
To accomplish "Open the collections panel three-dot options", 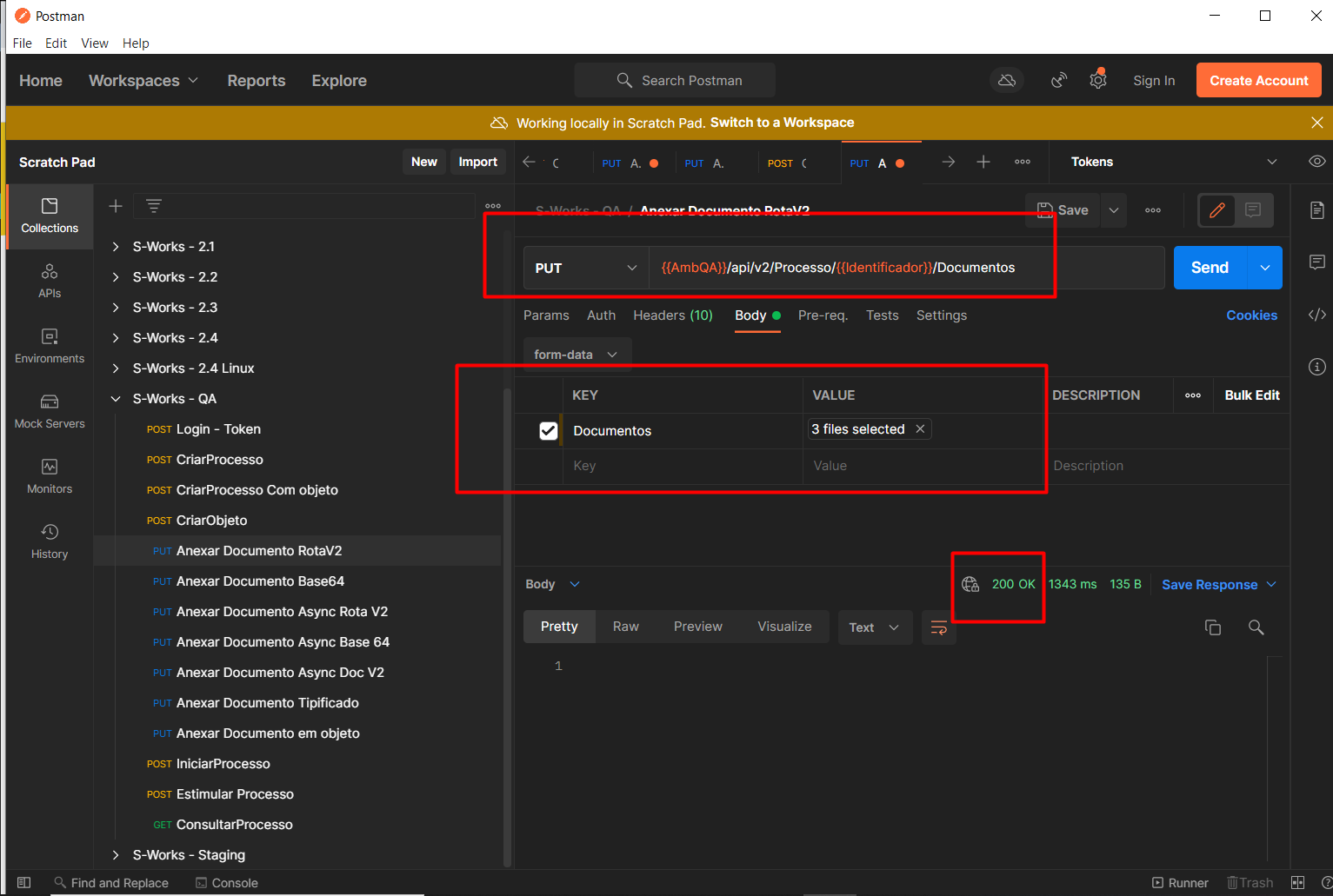I will 493,206.
